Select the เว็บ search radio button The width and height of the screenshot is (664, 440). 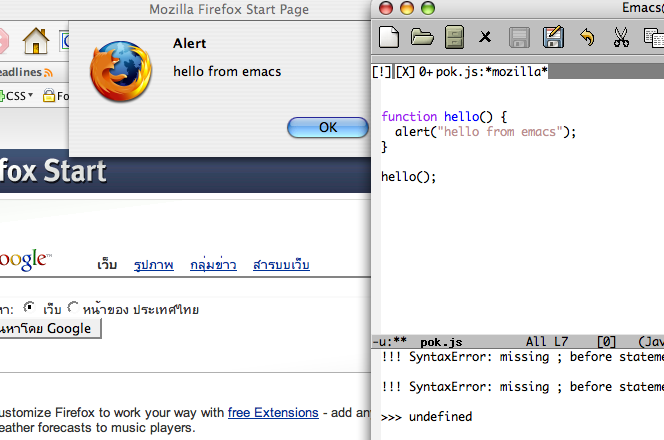pyautogui.click(x=29, y=307)
